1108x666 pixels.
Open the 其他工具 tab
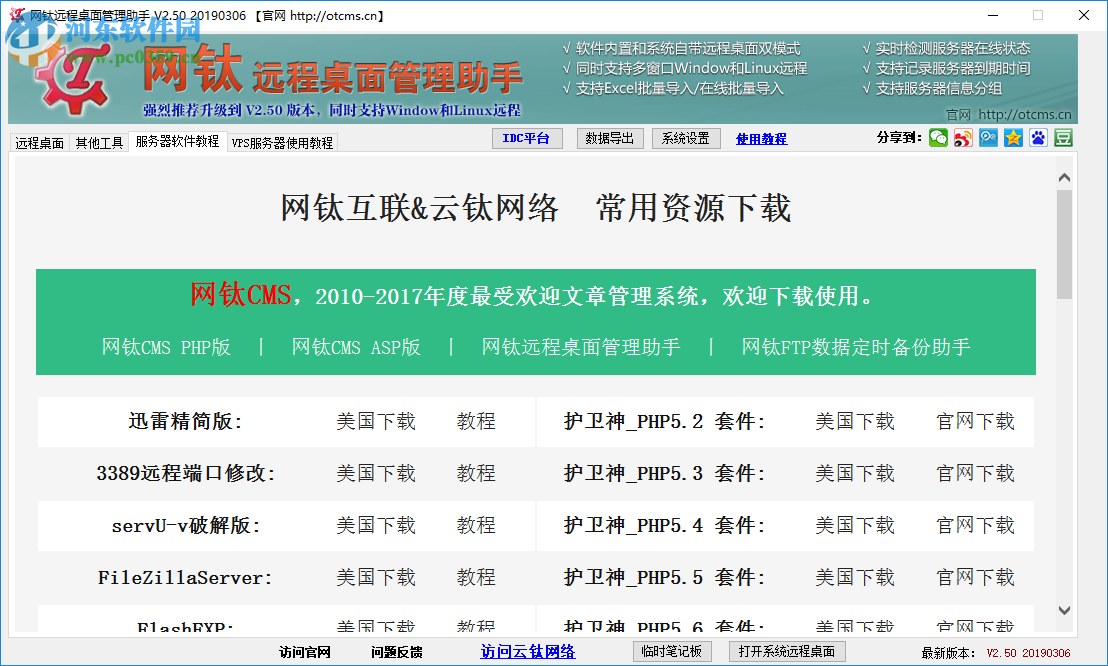pos(97,141)
